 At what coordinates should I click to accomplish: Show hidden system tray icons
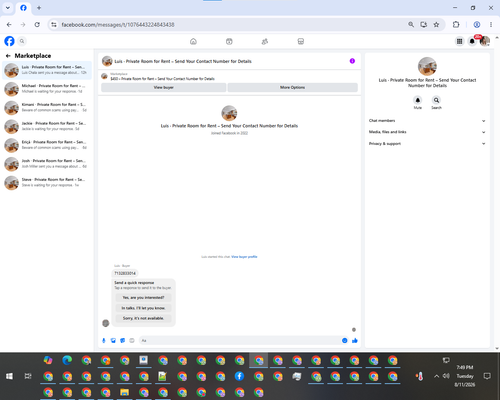tap(436, 376)
